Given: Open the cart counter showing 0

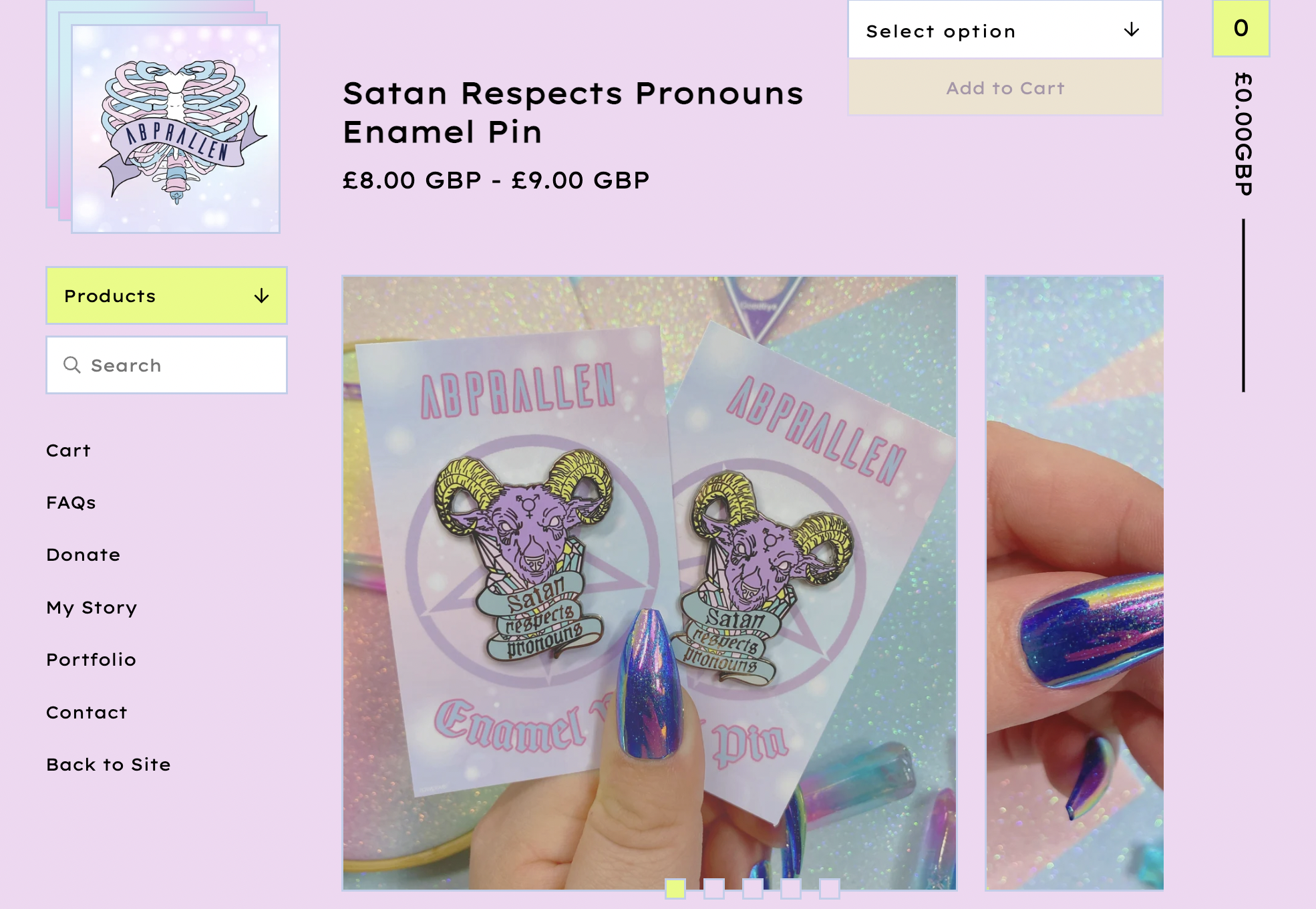Looking at the screenshot, I should (x=1241, y=28).
